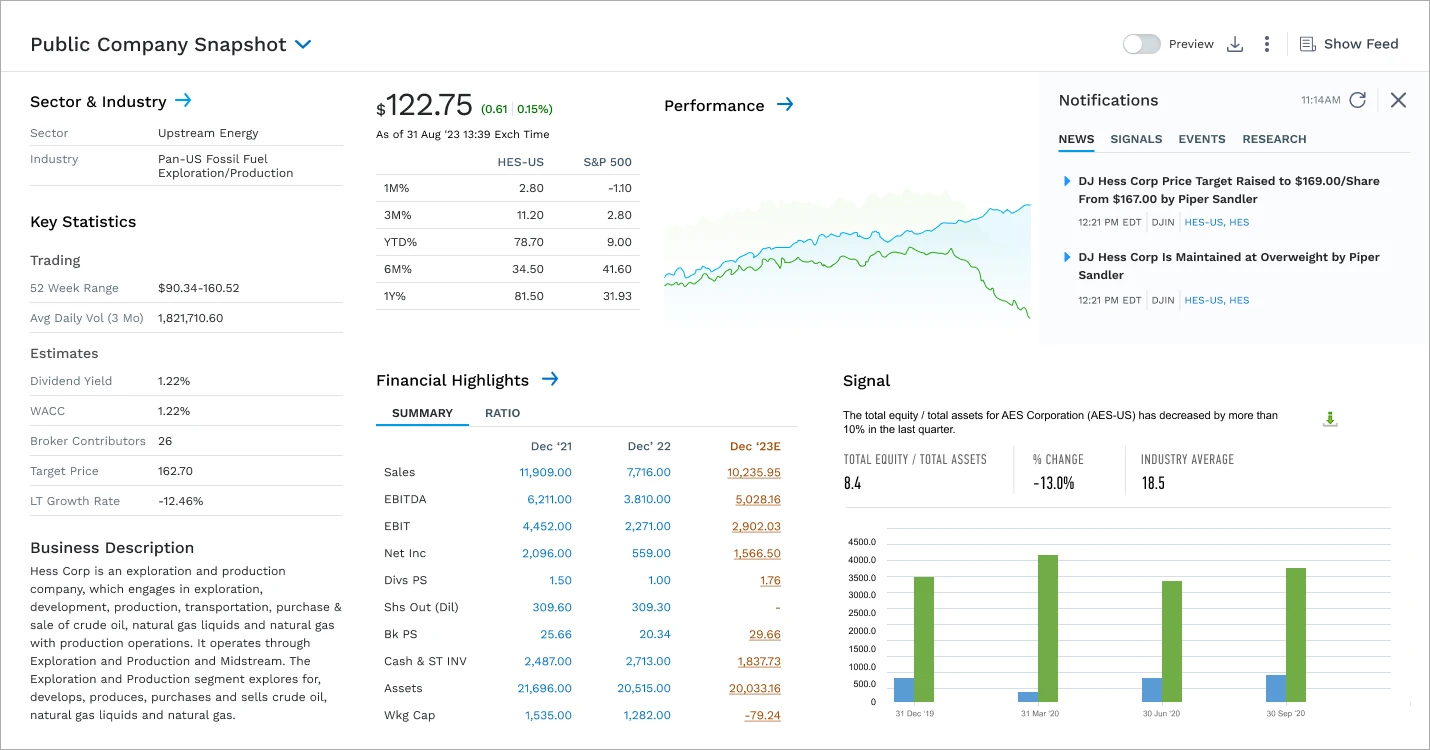Expand the Piper Sandler price target news item
Screen dimensions: 1430x750
click(1066, 181)
